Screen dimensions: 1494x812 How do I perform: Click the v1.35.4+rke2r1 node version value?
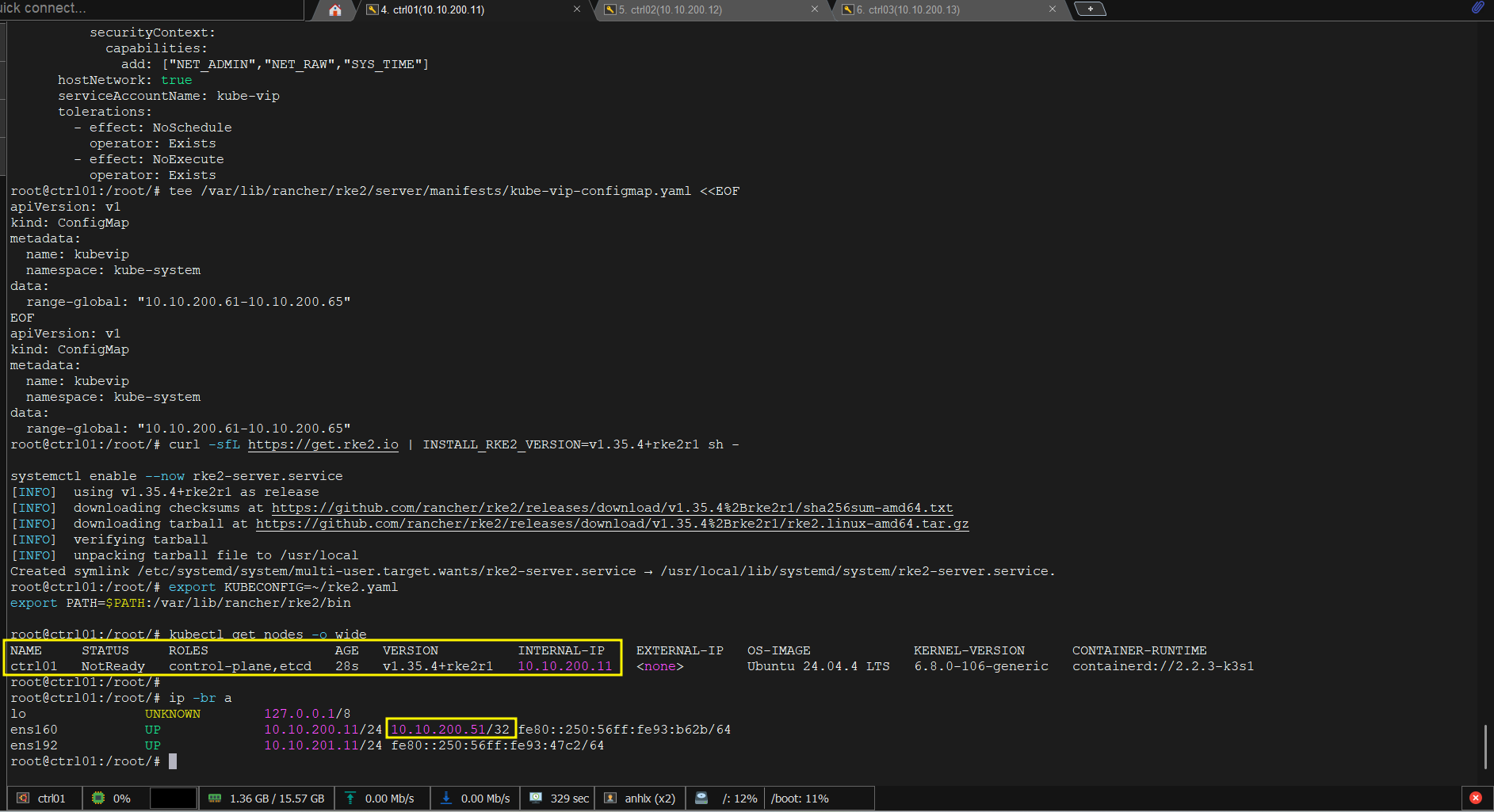[438, 666]
